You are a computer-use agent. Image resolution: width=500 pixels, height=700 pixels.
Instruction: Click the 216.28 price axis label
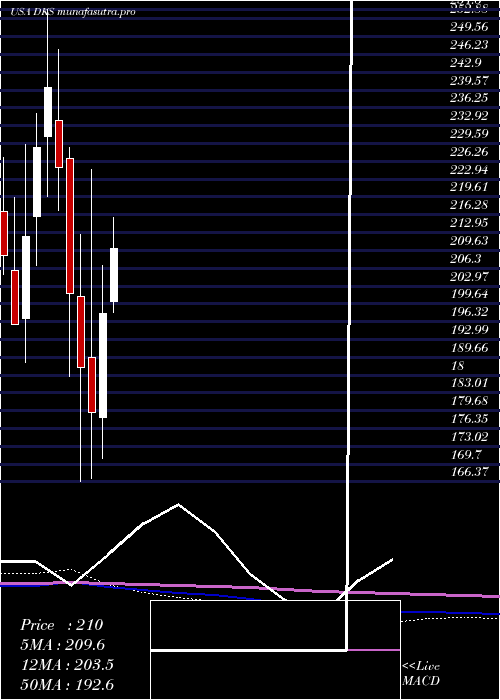[x=469, y=206]
